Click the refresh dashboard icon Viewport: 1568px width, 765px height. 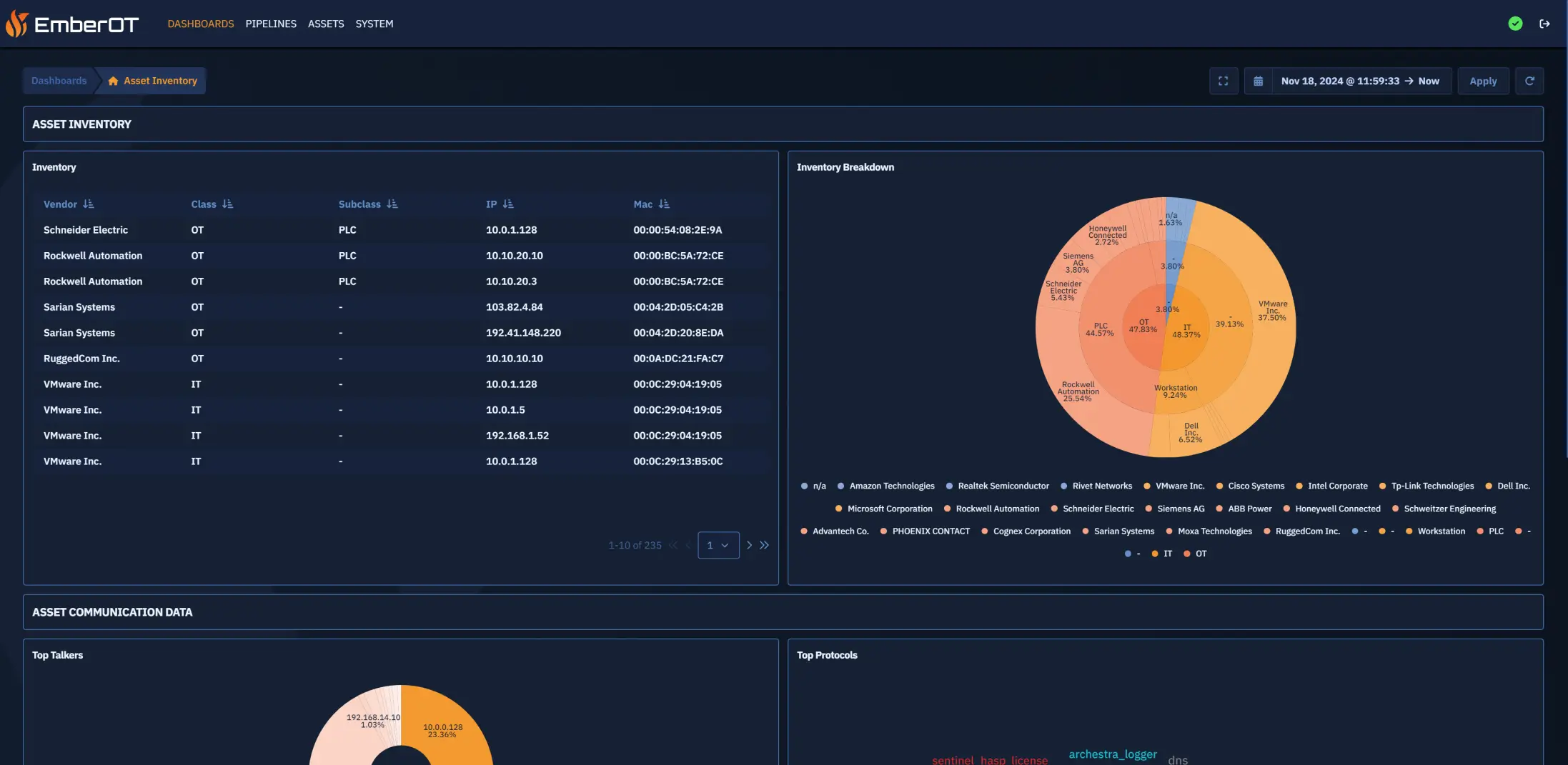click(x=1529, y=81)
